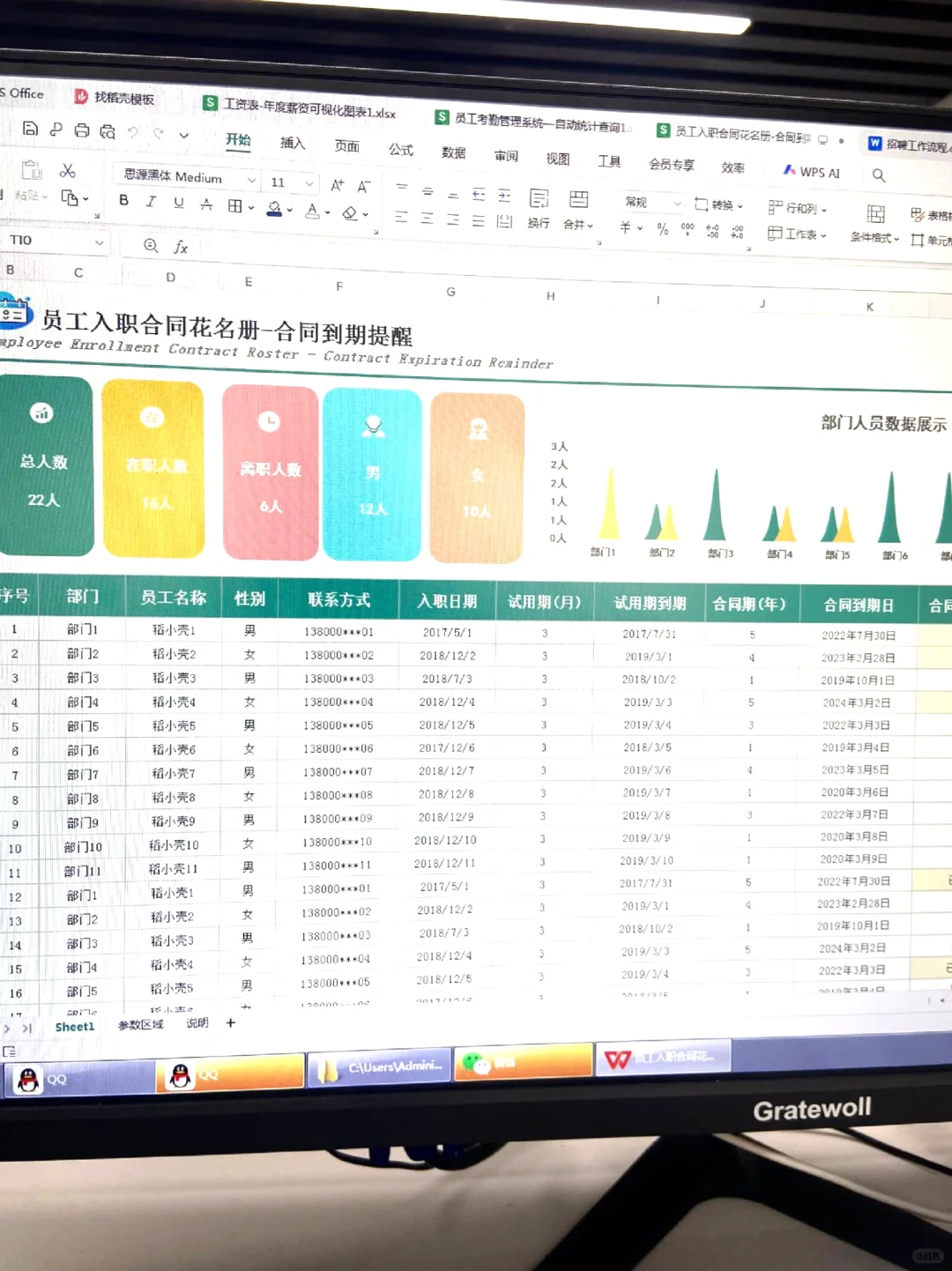Apply italic formatting
This screenshot has width=952, height=1271.
point(150,203)
